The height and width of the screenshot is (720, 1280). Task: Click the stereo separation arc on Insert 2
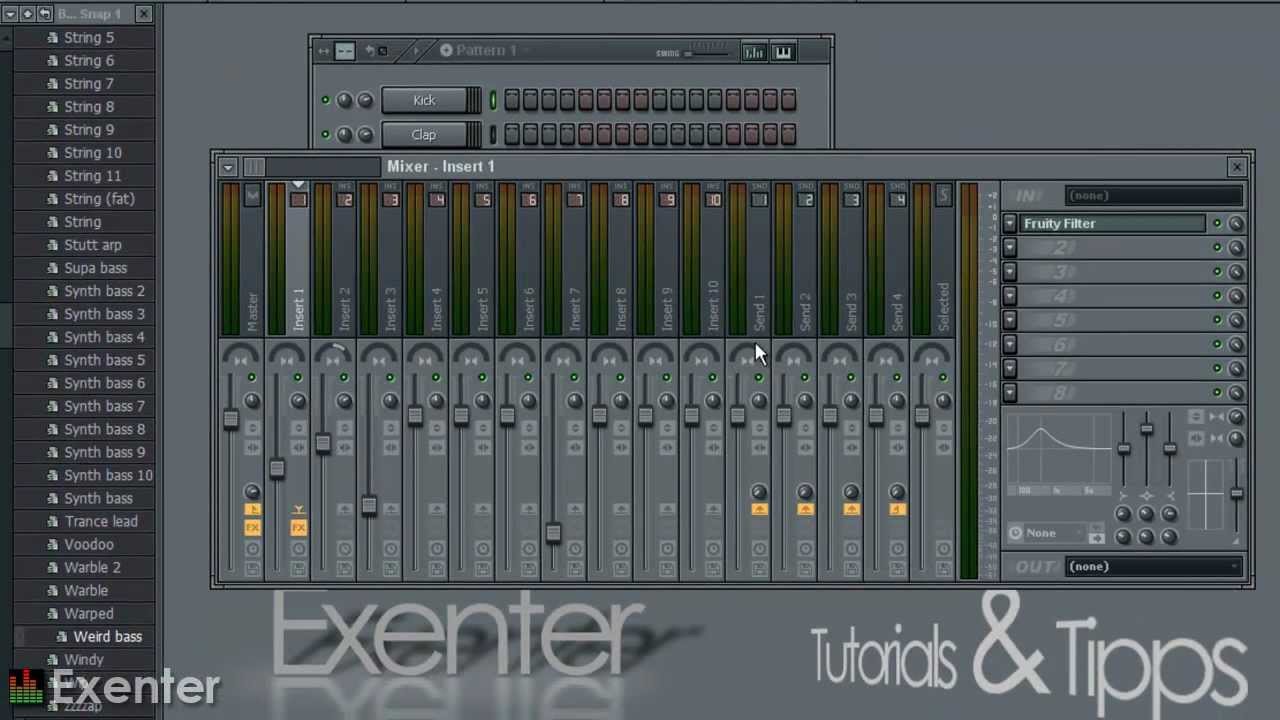tap(333, 354)
